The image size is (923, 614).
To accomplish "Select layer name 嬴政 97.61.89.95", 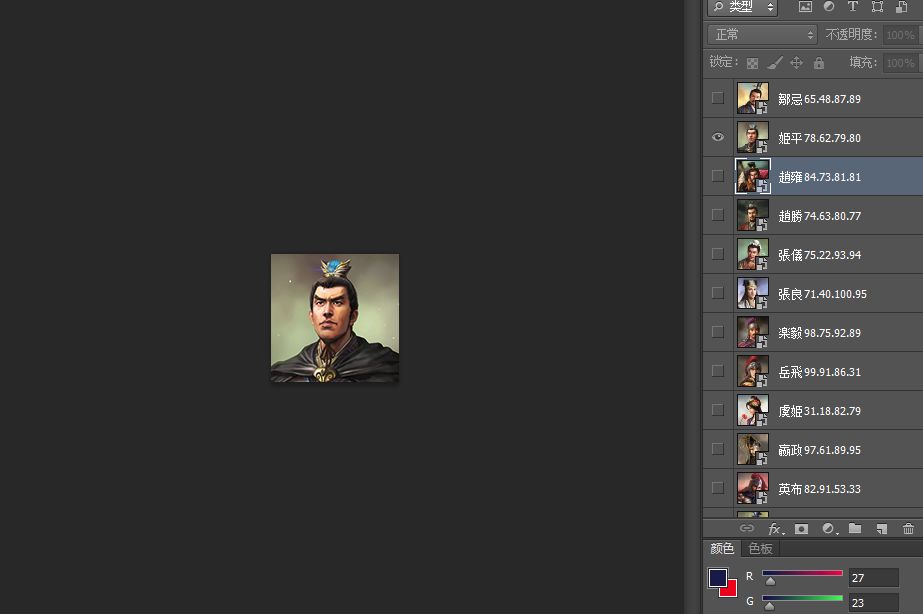I will coord(819,450).
